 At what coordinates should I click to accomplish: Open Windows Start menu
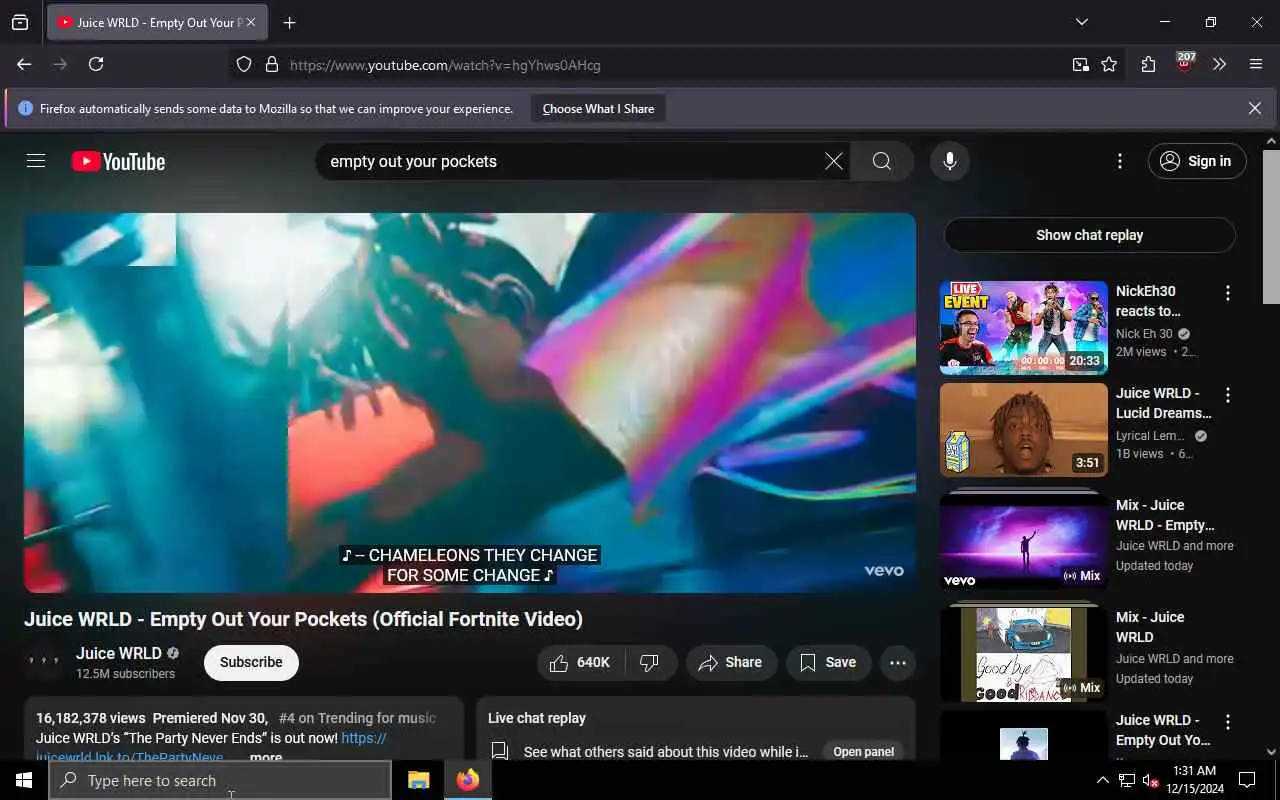click(24, 780)
